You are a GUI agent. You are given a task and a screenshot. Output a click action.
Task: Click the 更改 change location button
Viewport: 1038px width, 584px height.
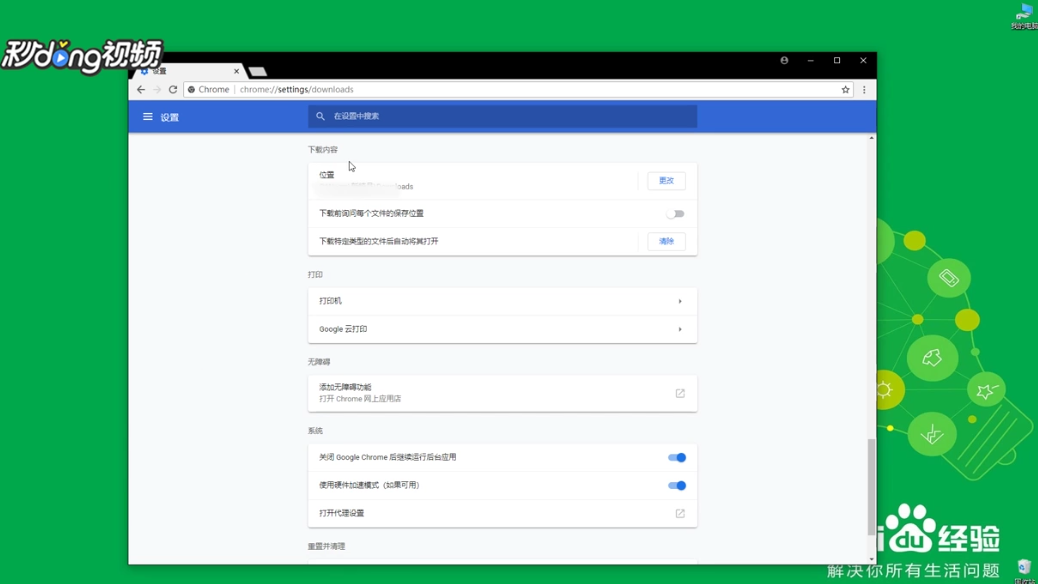click(x=666, y=181)
